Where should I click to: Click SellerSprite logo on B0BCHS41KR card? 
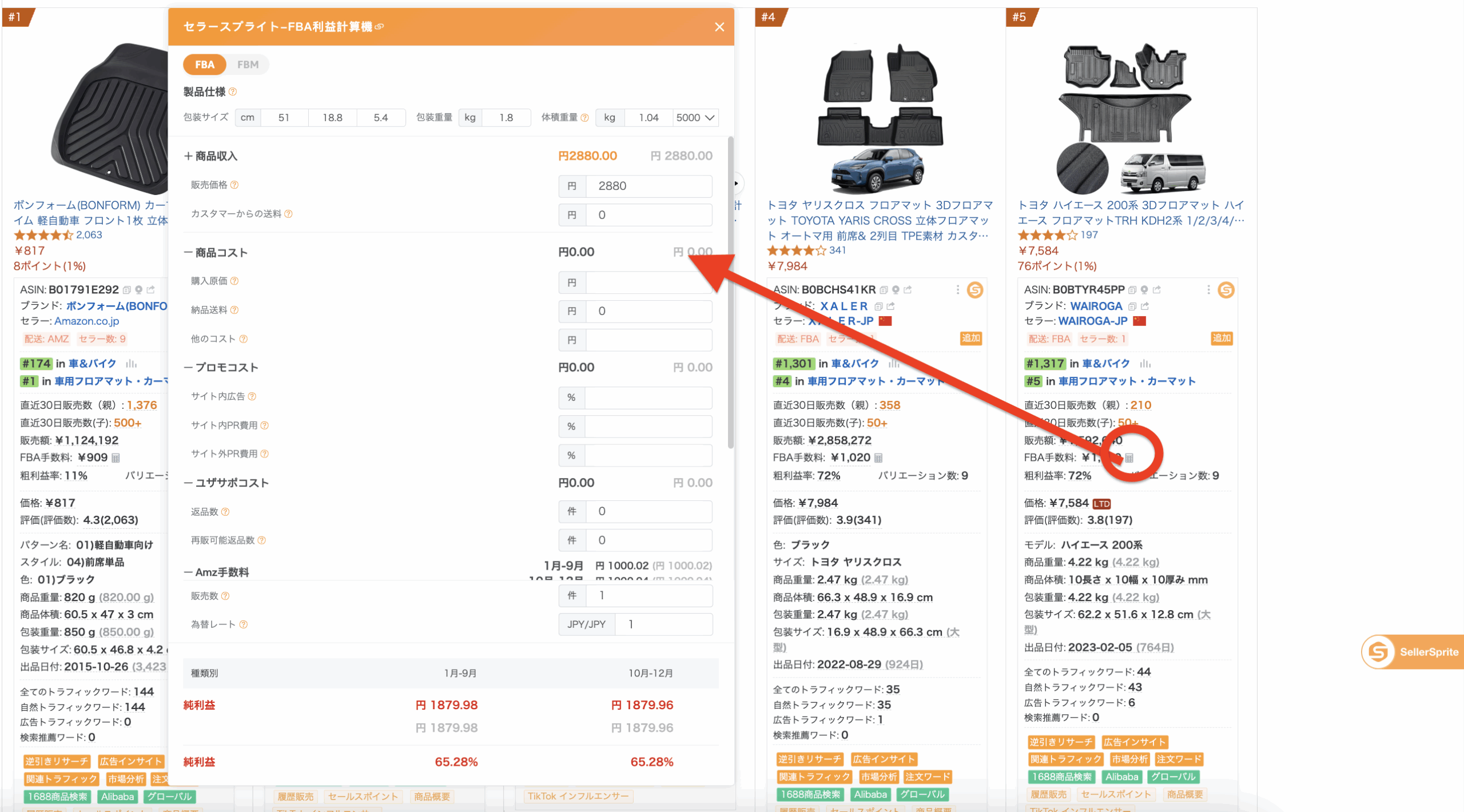(x=975, y=290)
